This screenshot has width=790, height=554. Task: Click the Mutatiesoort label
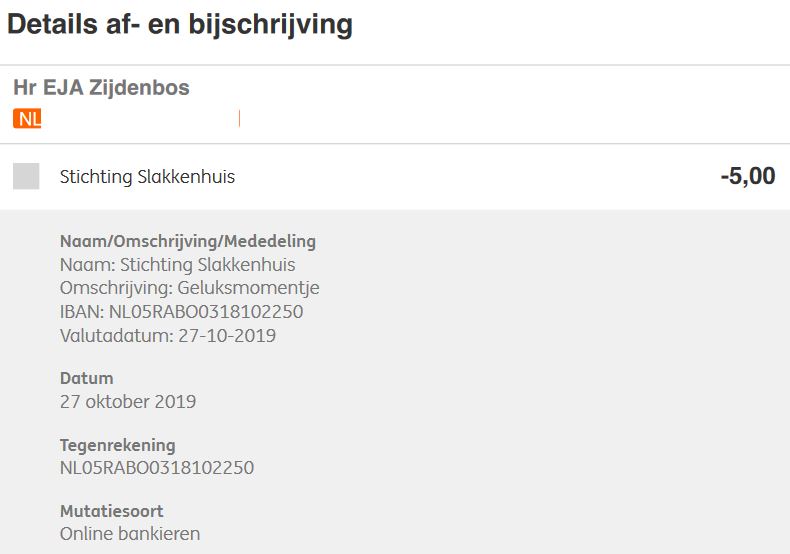tap(112, 511)
